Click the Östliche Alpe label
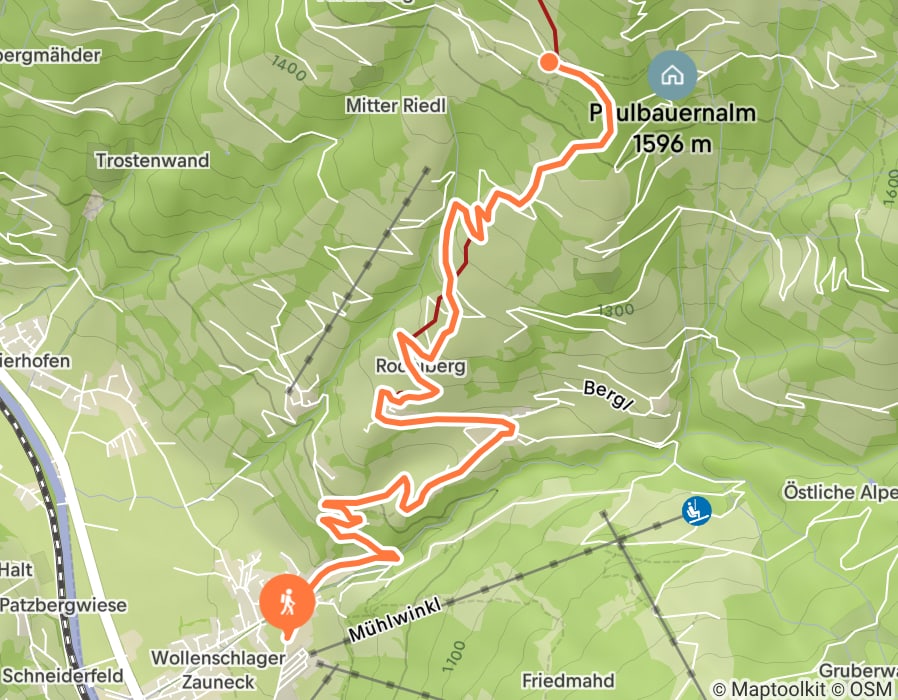 [x=840, y=492]
